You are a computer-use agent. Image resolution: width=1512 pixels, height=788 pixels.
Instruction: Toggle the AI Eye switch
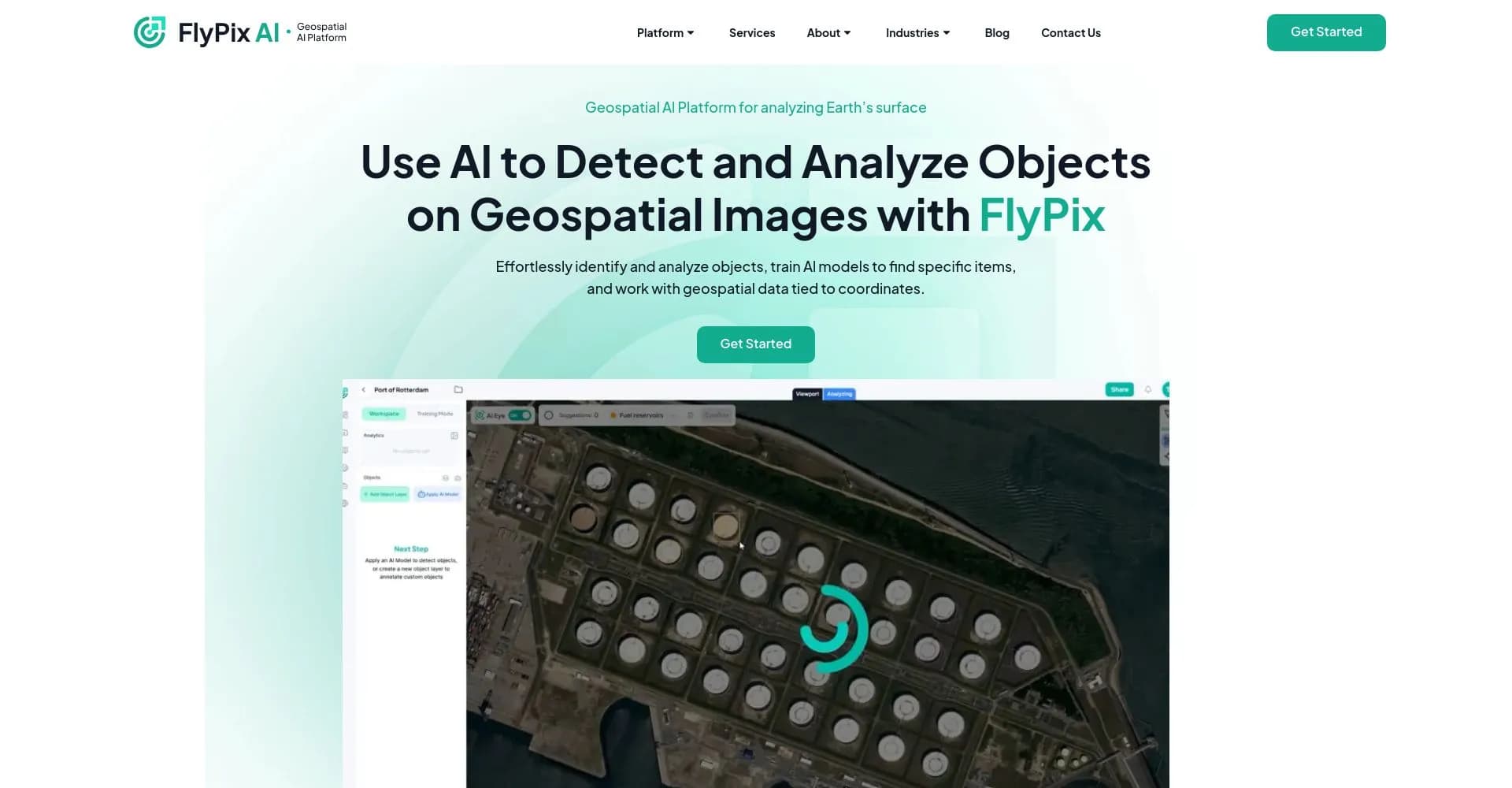[520, 415]
